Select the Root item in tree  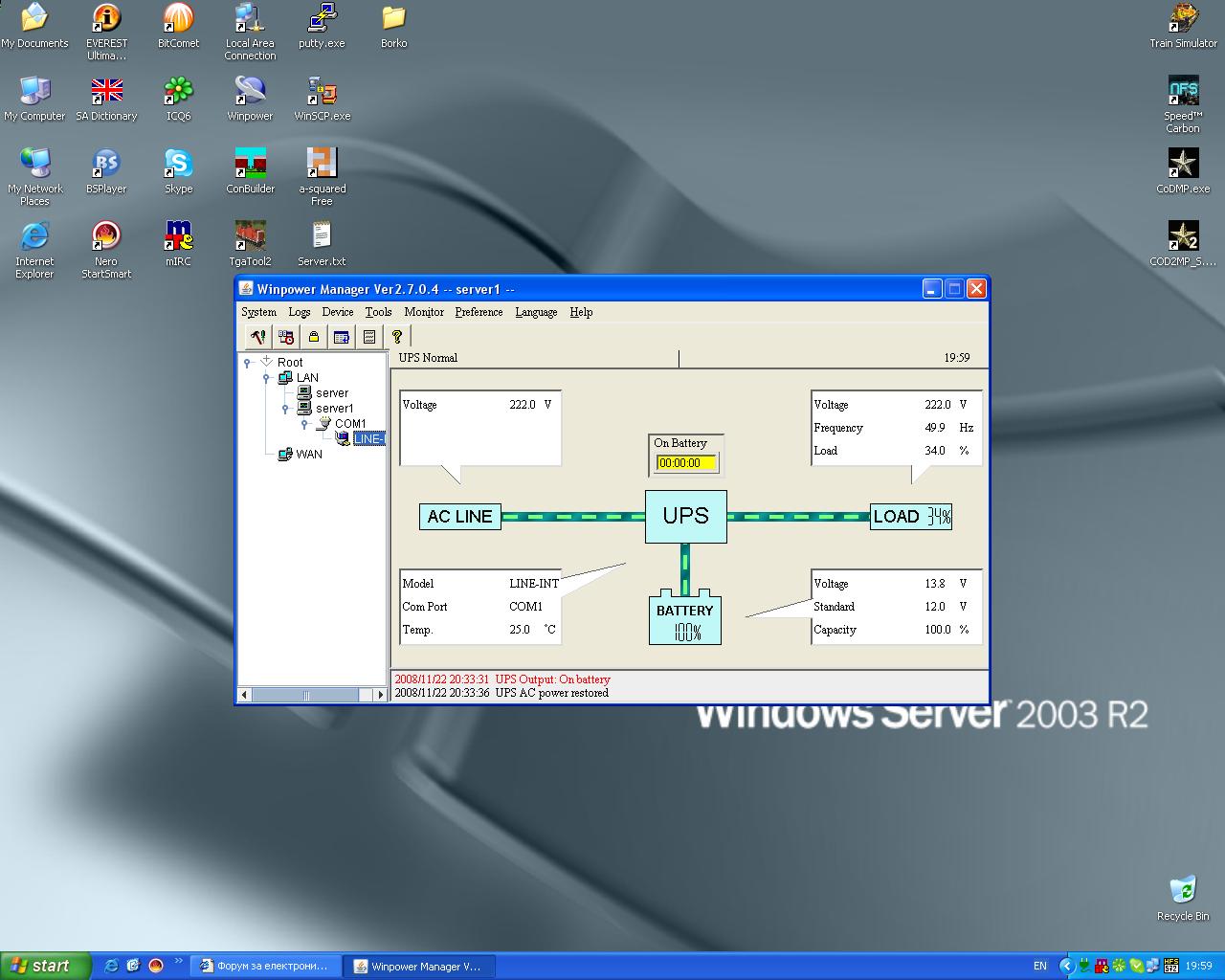click(x=290, y=363)
